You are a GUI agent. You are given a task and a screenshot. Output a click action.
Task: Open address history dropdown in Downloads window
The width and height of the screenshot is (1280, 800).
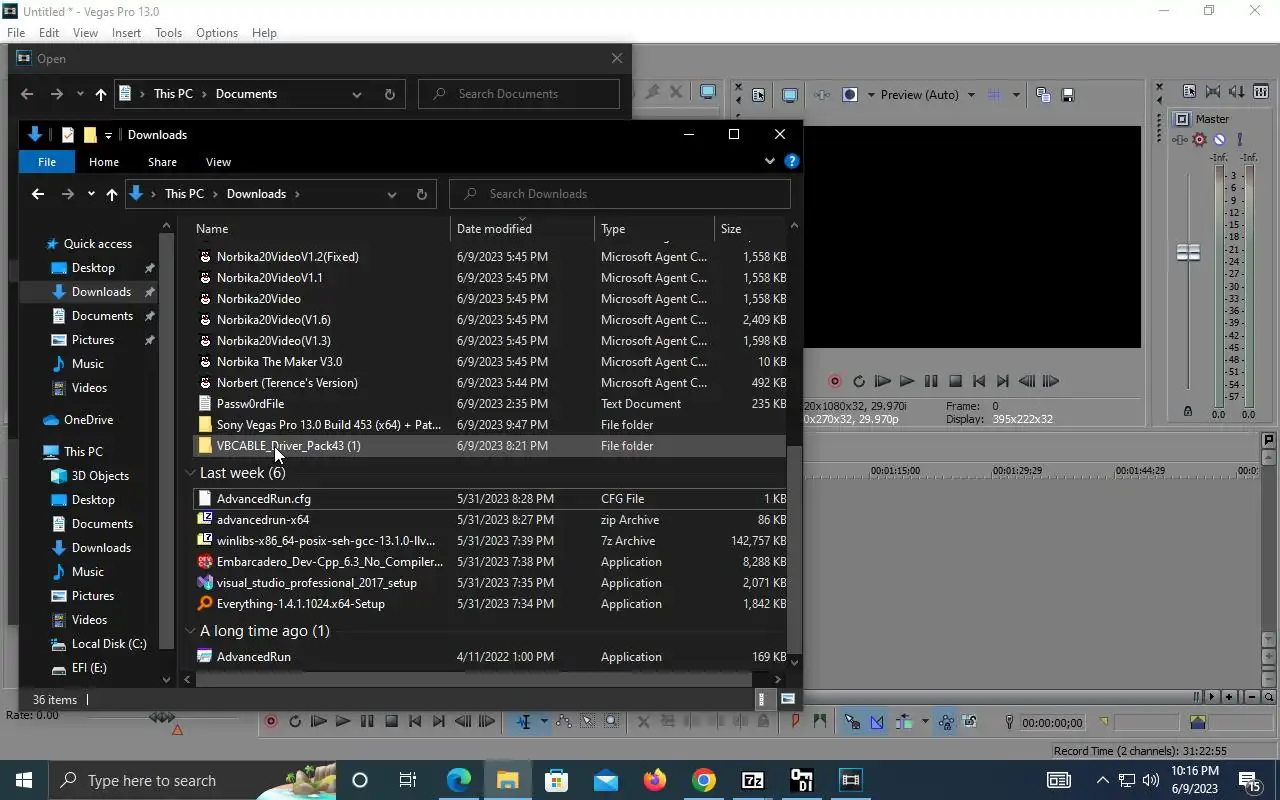point(392,194)
